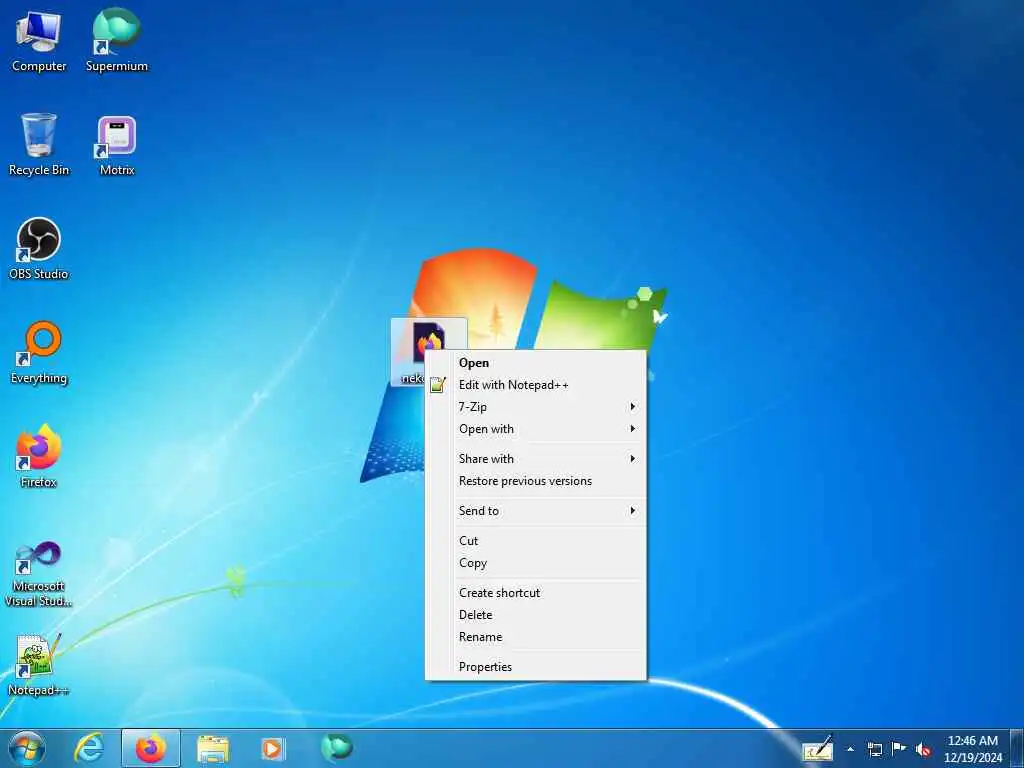
Task: Open the Windows Start menu orb
Action: [26, 748]
